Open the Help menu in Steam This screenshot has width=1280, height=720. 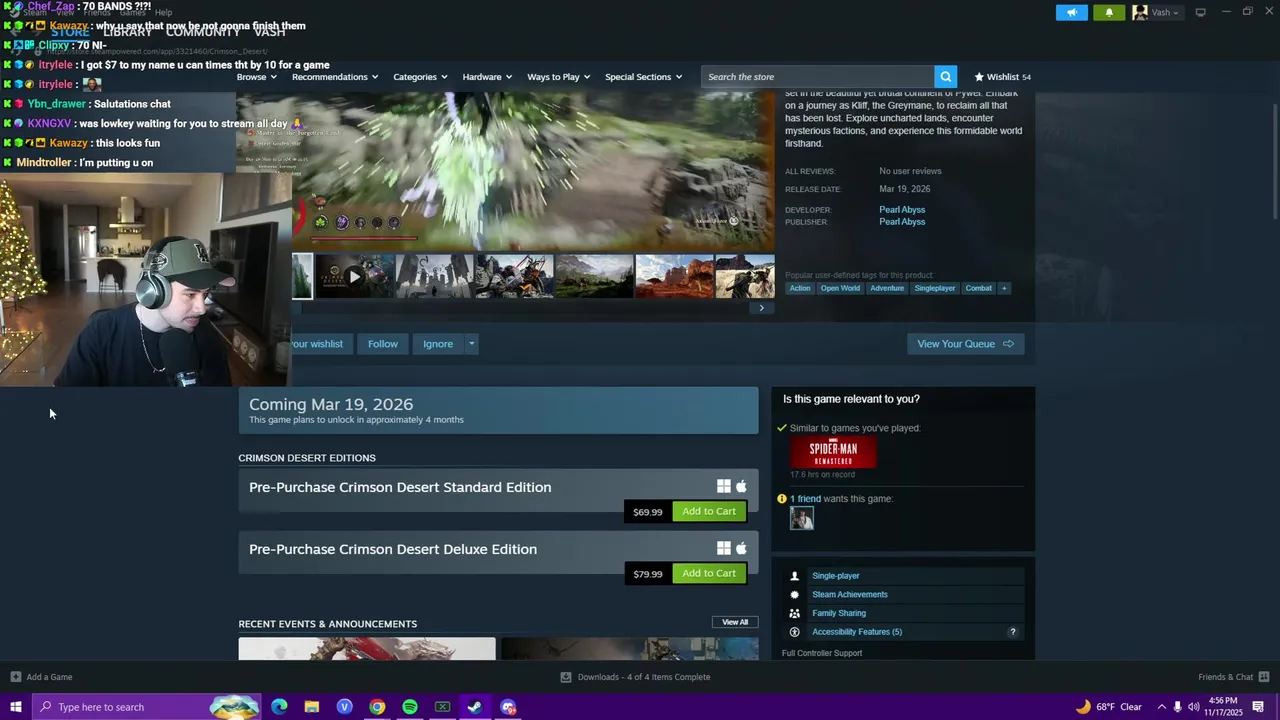click(x=163, y=13)
